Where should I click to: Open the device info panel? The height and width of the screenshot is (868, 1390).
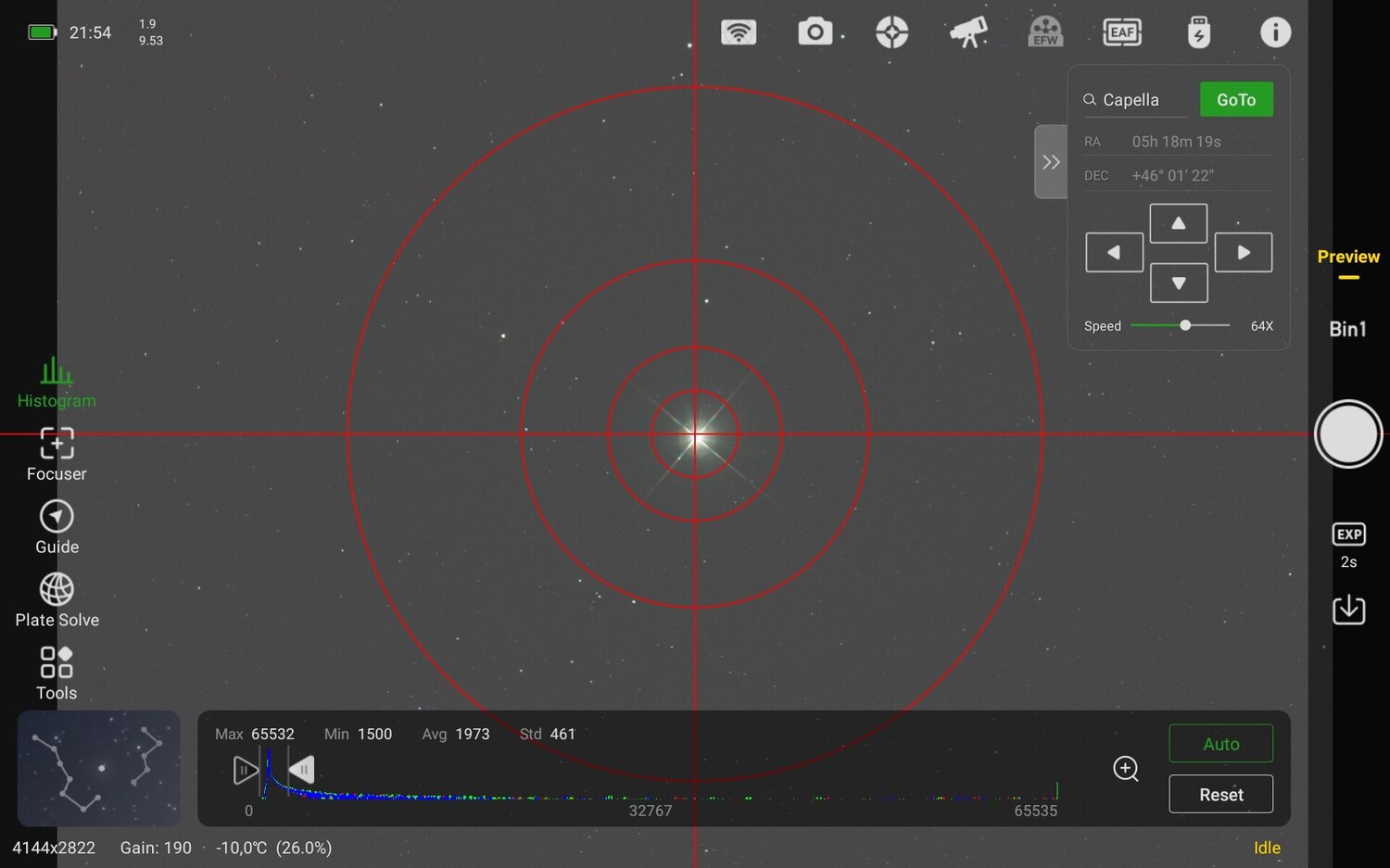[1275, 31]
